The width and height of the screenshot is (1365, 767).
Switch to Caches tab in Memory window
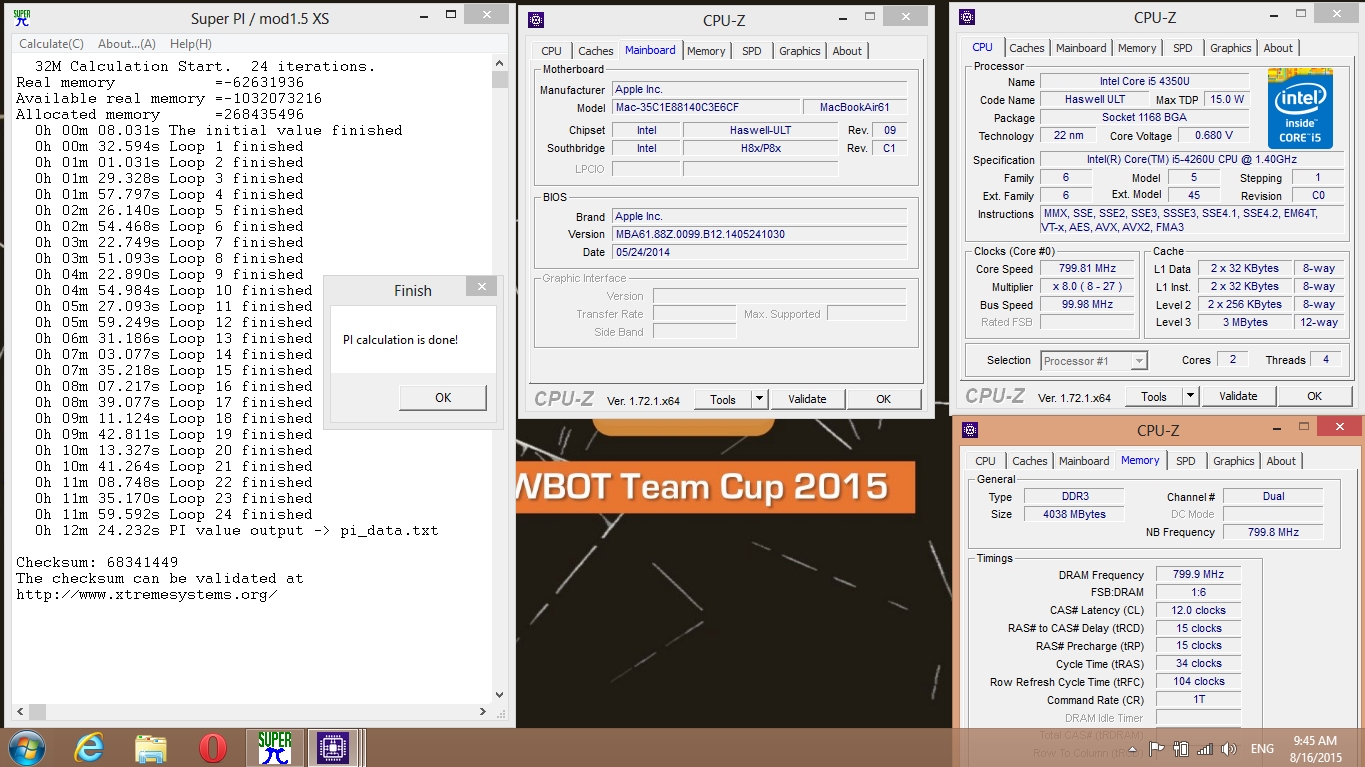1030,461
